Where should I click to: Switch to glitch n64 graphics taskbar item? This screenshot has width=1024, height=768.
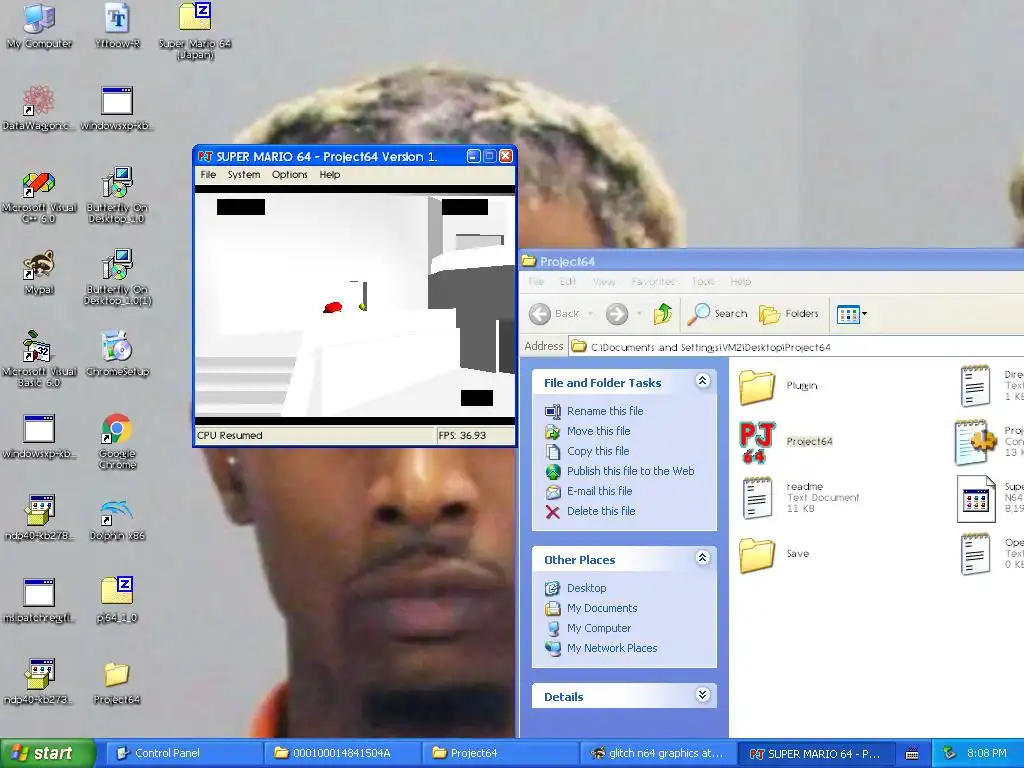point(659,754)
